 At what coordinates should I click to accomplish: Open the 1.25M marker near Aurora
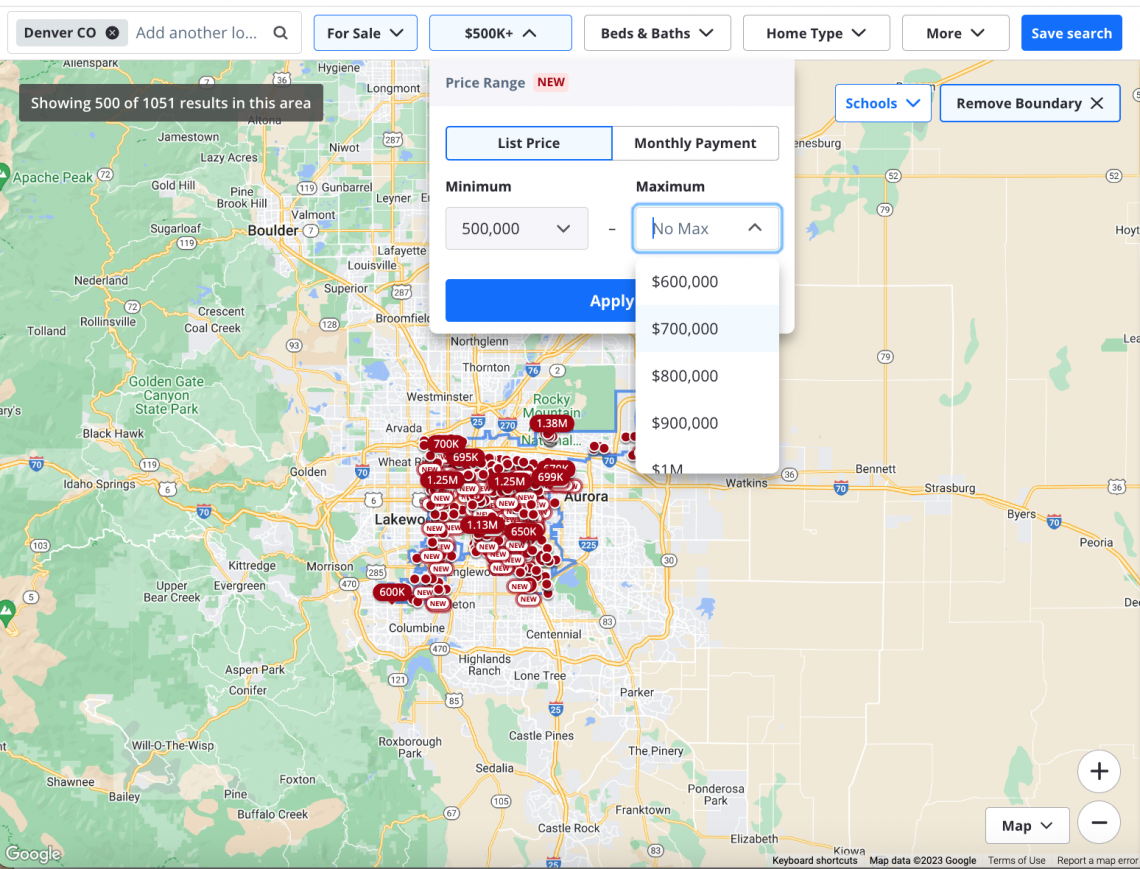point(509,481)
